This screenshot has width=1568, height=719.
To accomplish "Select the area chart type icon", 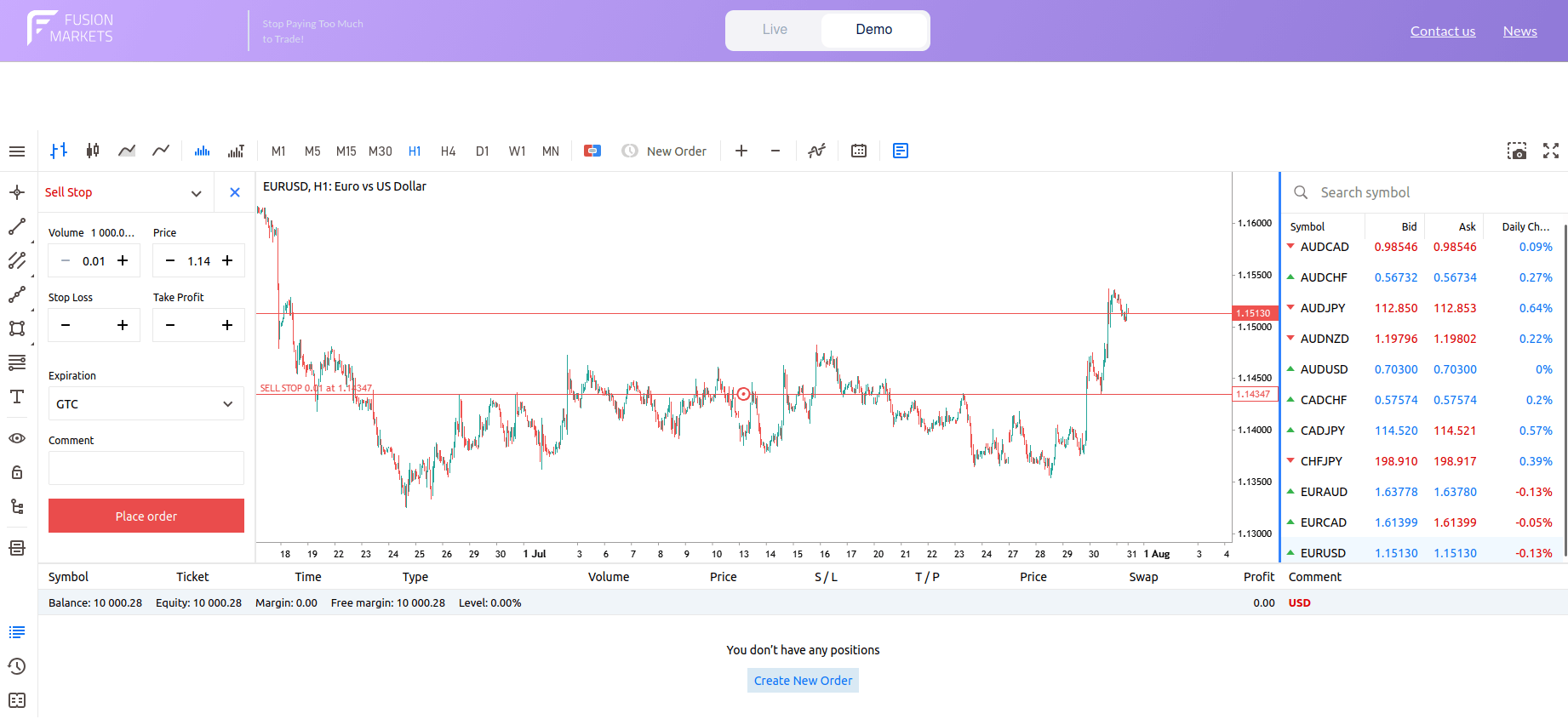I will coord(127,151).
